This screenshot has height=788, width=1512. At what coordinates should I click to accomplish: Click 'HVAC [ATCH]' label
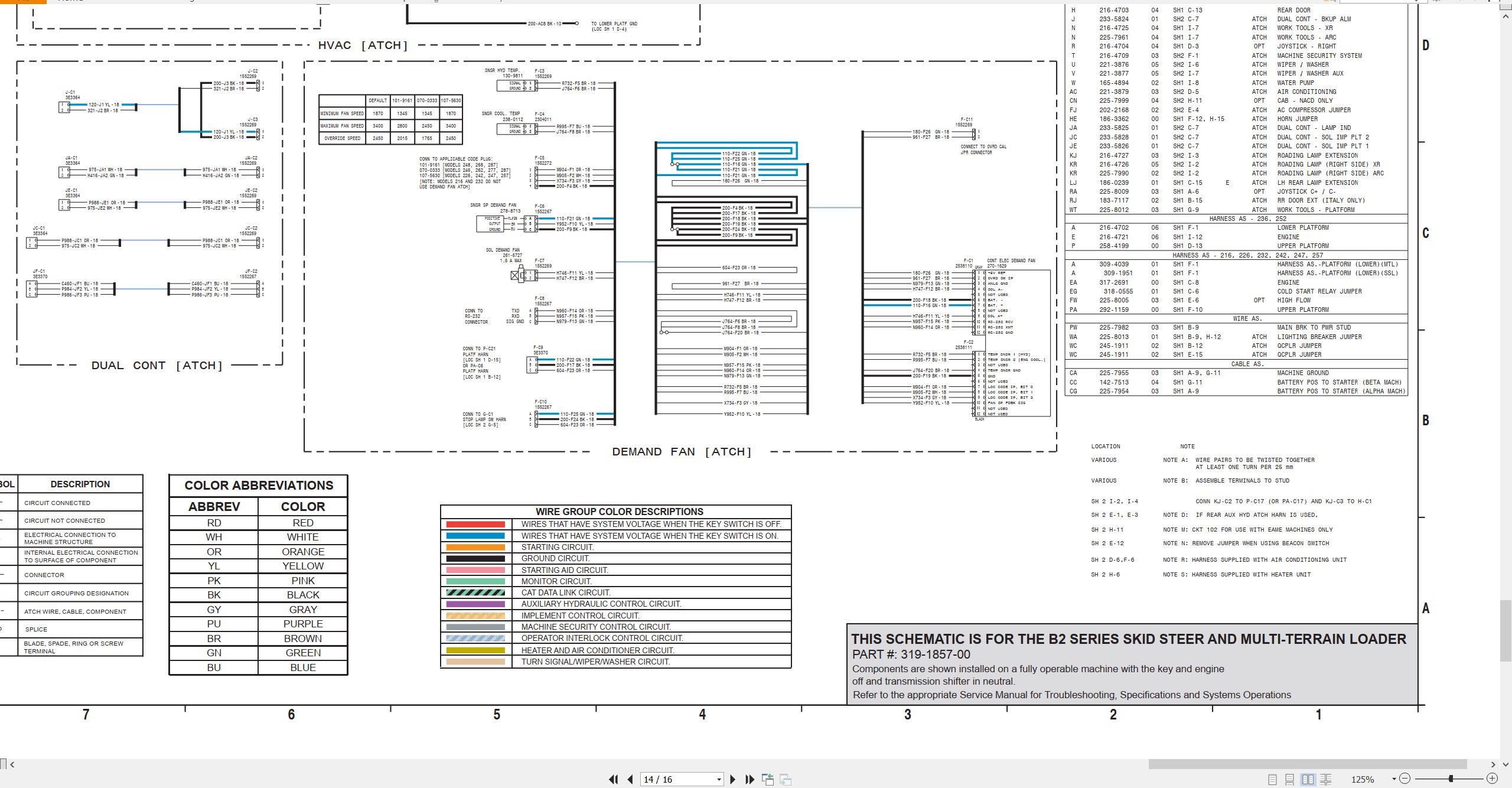[363, 45]
